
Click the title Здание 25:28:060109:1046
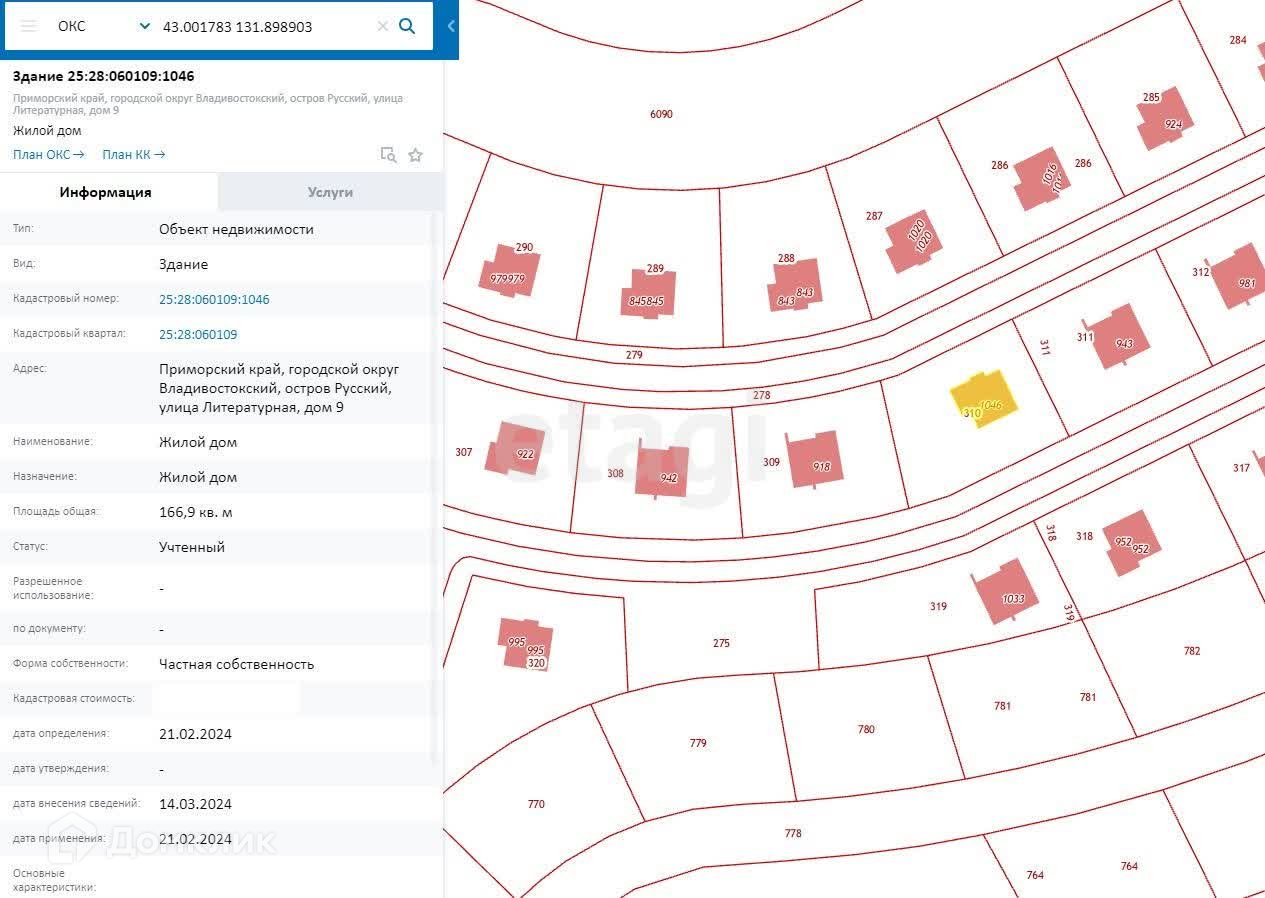(103, 76)
